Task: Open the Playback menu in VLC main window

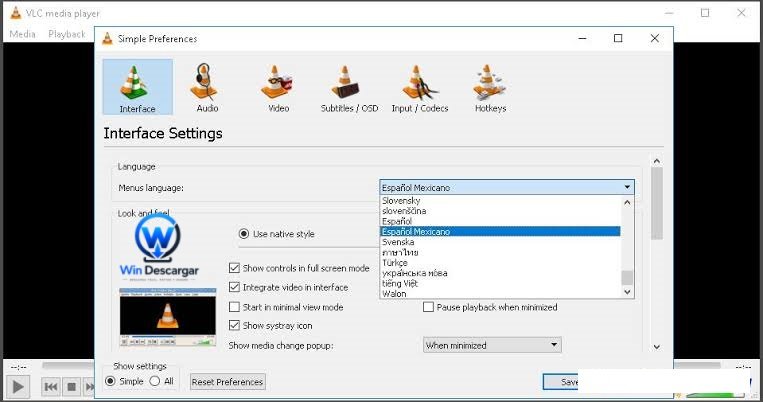Action: click(x=67, y=34)
